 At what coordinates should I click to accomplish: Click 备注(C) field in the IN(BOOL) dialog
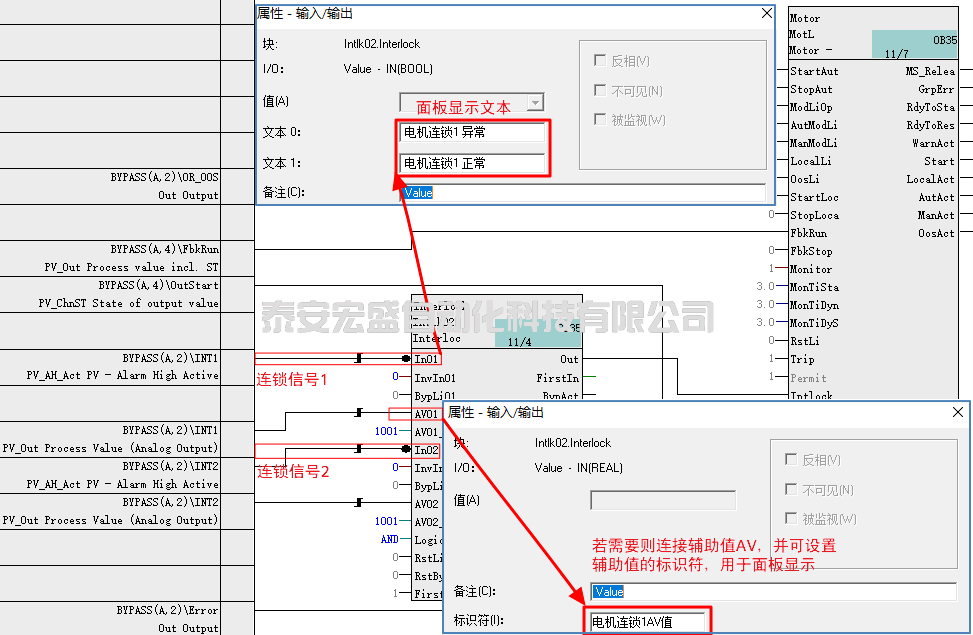(583, 193)
